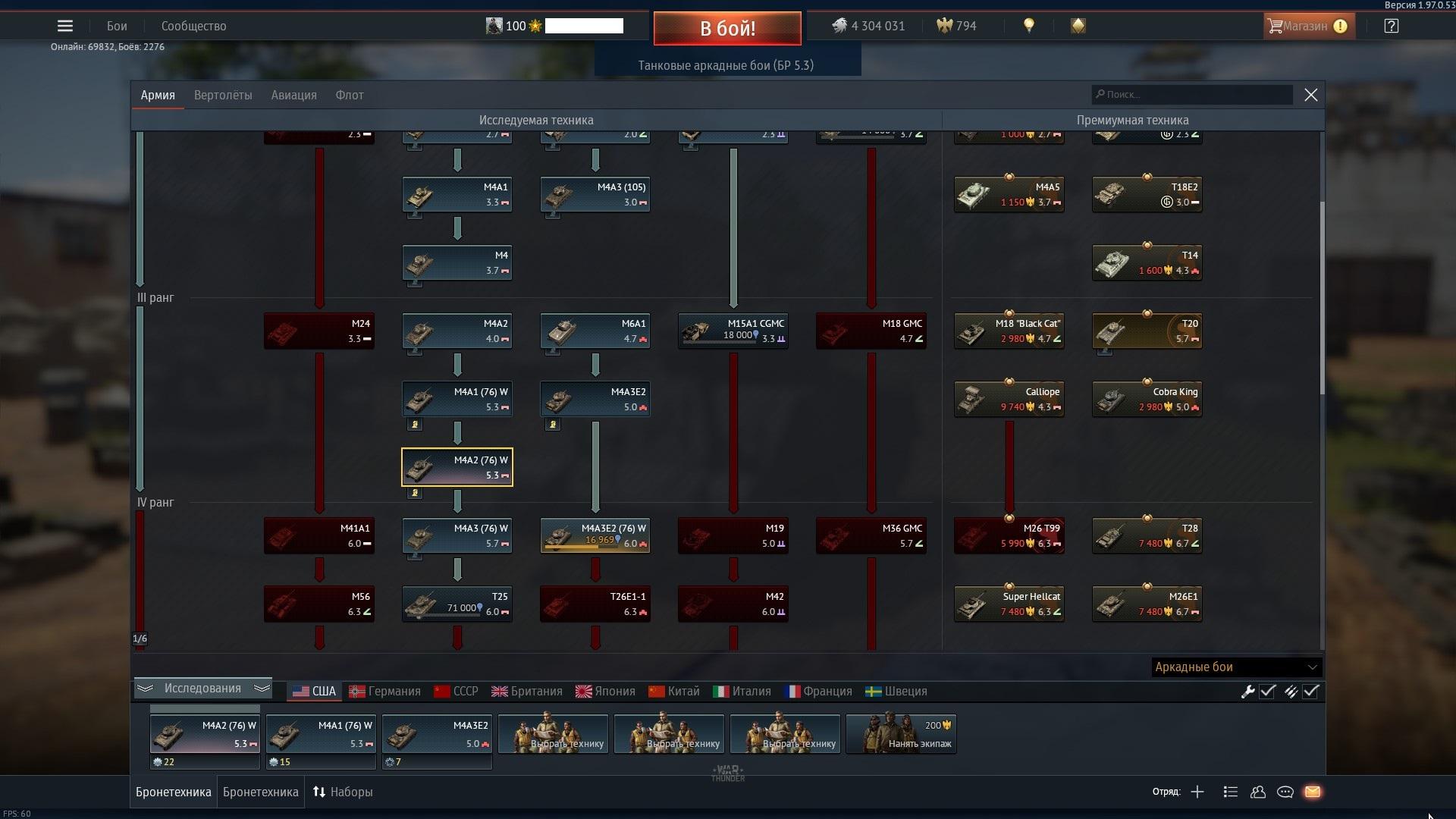Switch to the Авиация tab
1456x819 pixels.
click(x=294, y=95)
